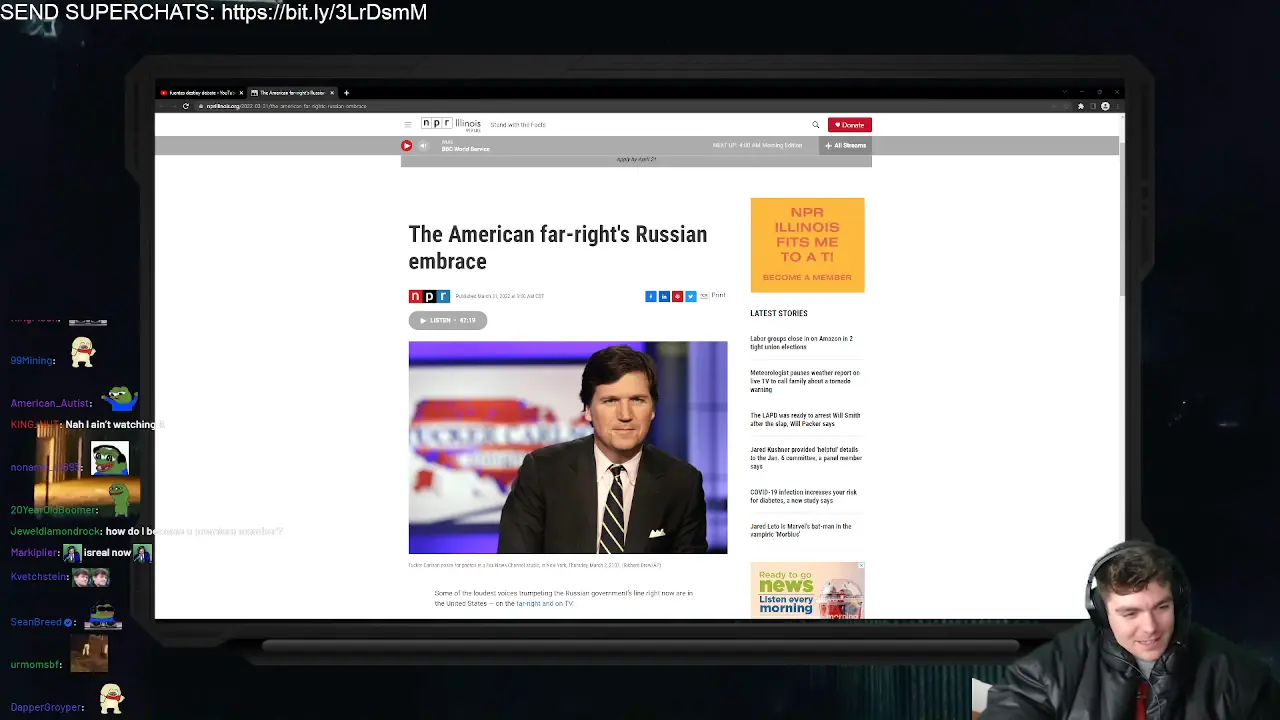Open the Labor groups Amazon story
The height and width of the screenshot is (720, 1280).
point(801,343)
